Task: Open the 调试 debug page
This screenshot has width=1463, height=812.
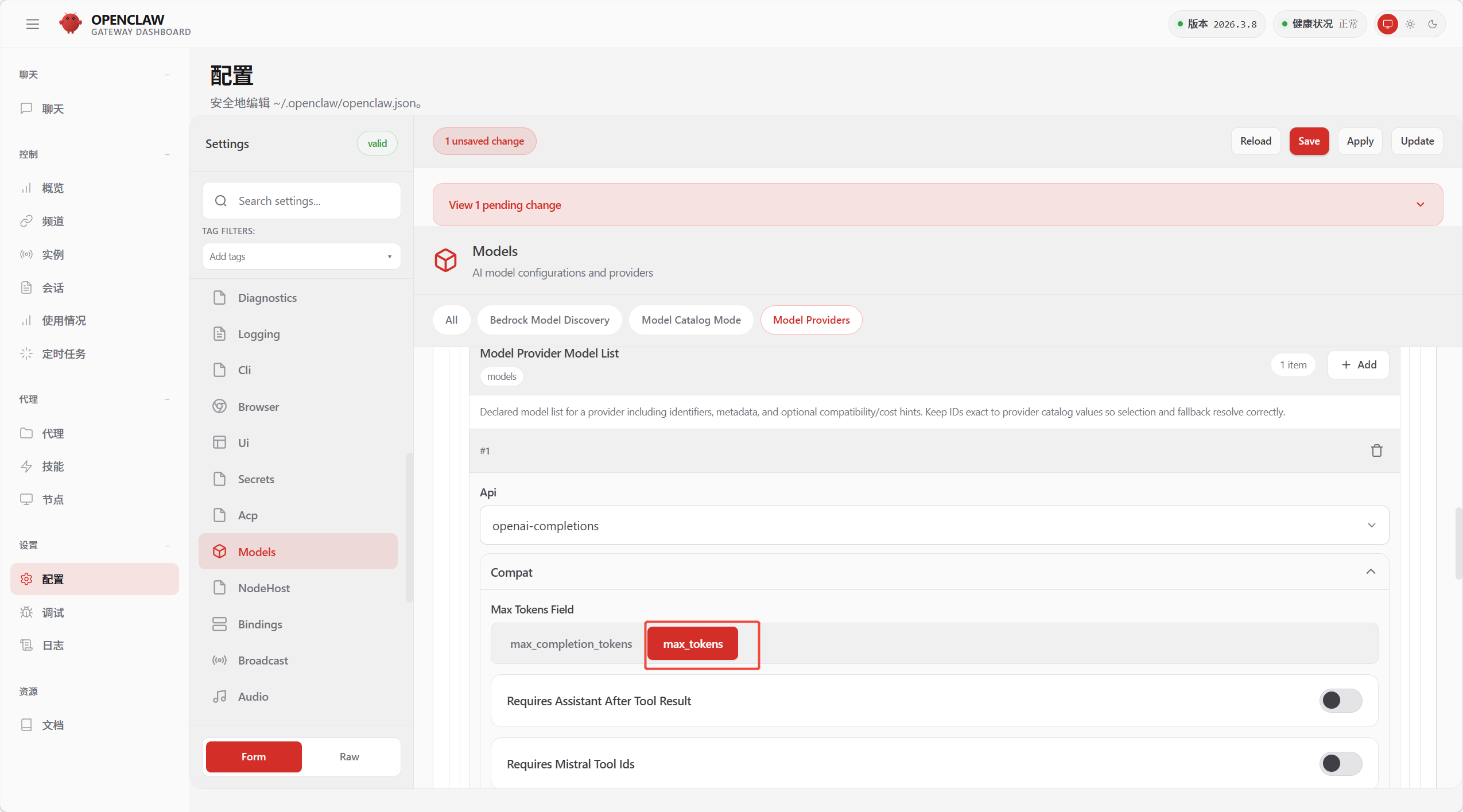Action: tap(52, 612)
